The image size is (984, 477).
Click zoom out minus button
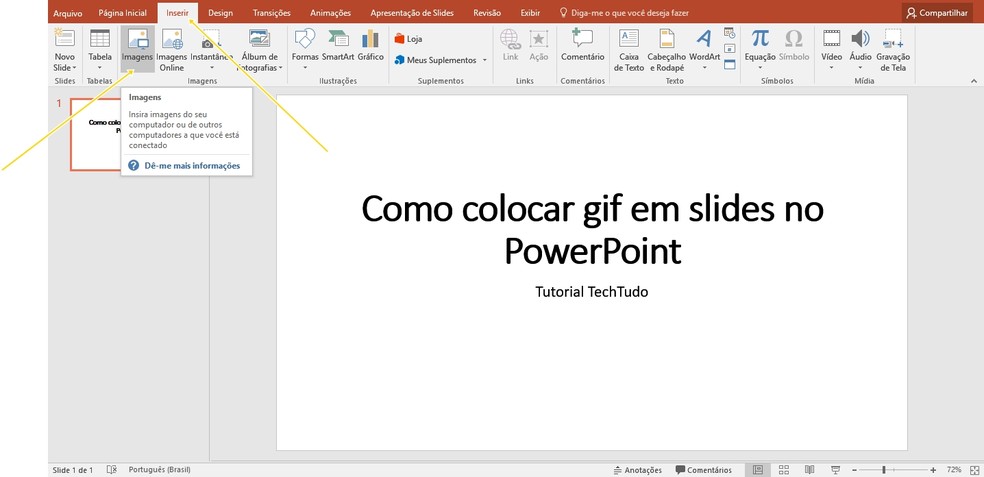(855, 470)
